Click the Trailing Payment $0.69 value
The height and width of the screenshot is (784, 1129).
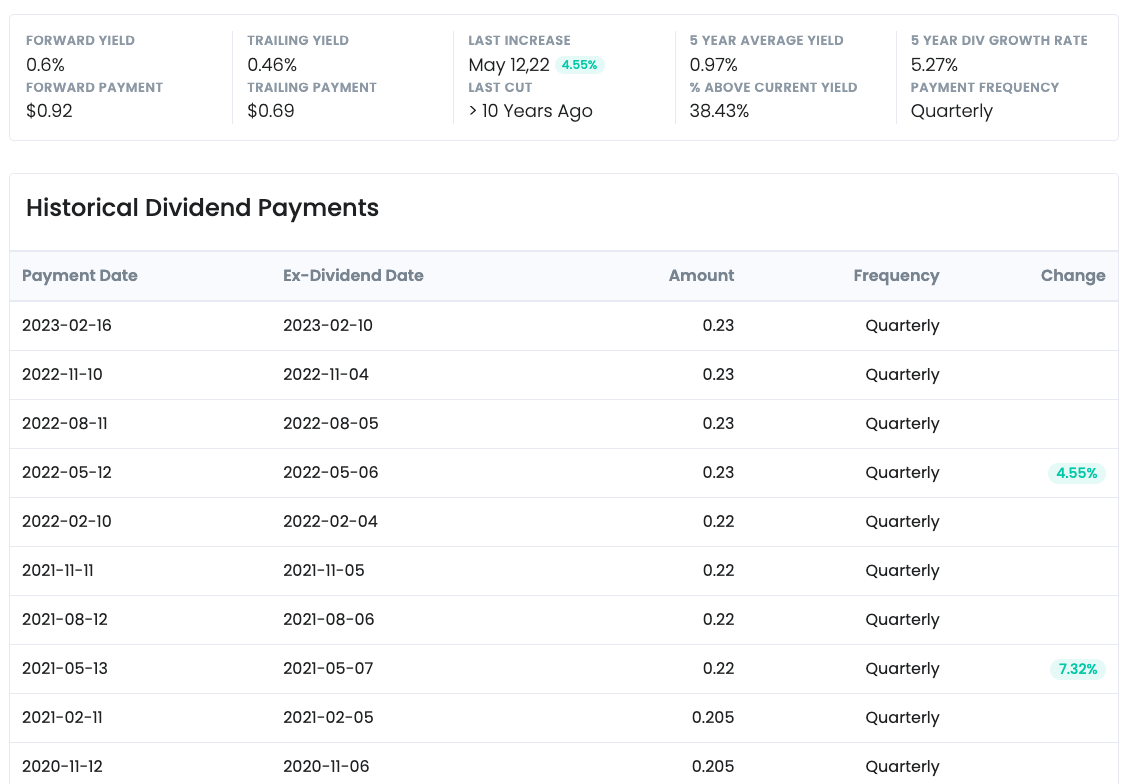click(x=271, y=111)
